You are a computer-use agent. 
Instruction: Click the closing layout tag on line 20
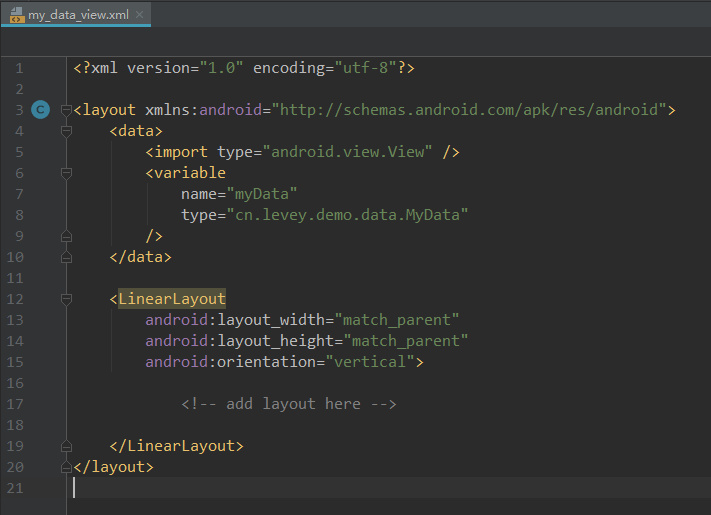click(113, 467)
